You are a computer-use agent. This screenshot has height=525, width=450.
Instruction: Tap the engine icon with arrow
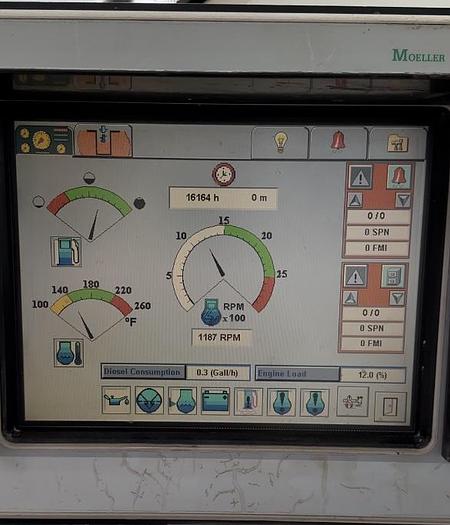coord(182,401)
